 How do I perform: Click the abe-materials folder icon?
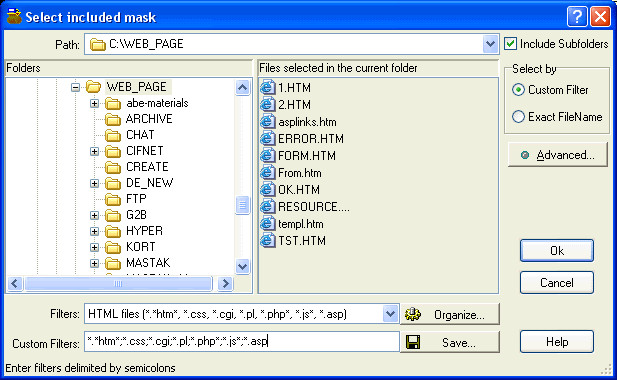tap(113, 103)
